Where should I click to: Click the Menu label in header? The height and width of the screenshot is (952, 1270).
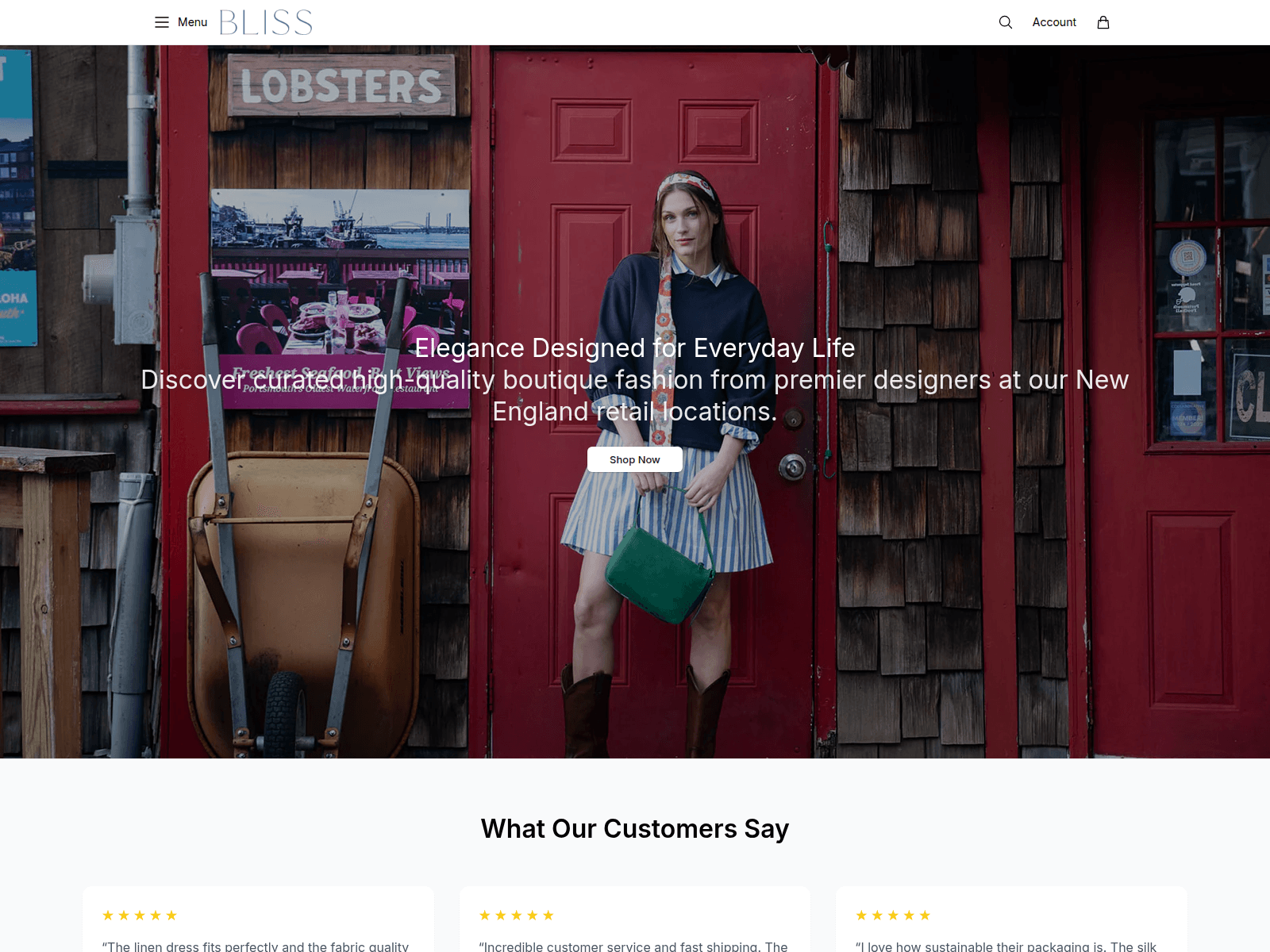click(192, 22)
